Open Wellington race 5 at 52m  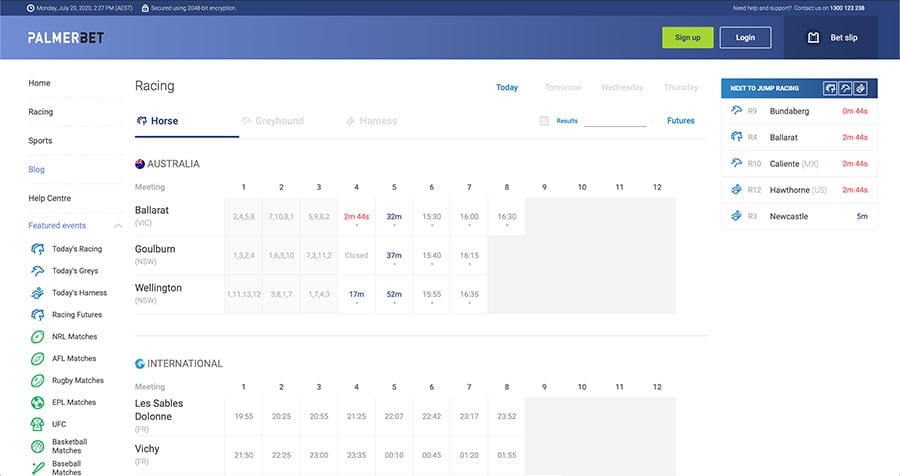tap(394, 294)
